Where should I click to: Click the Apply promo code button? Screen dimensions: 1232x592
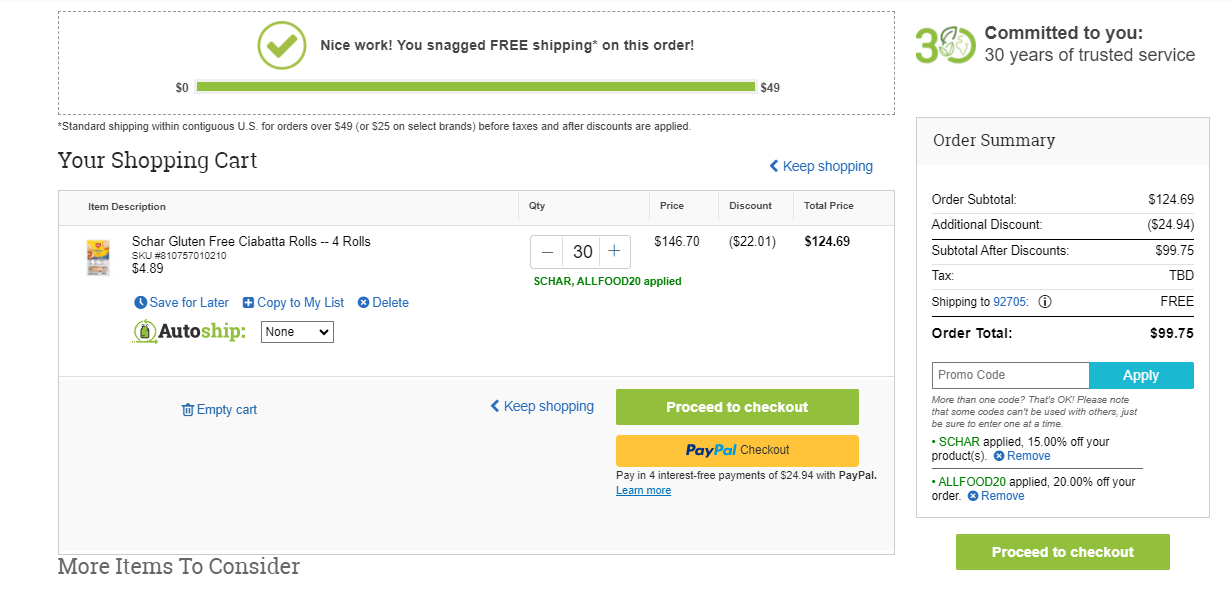pyautogui.click(x=1141, y=375)
